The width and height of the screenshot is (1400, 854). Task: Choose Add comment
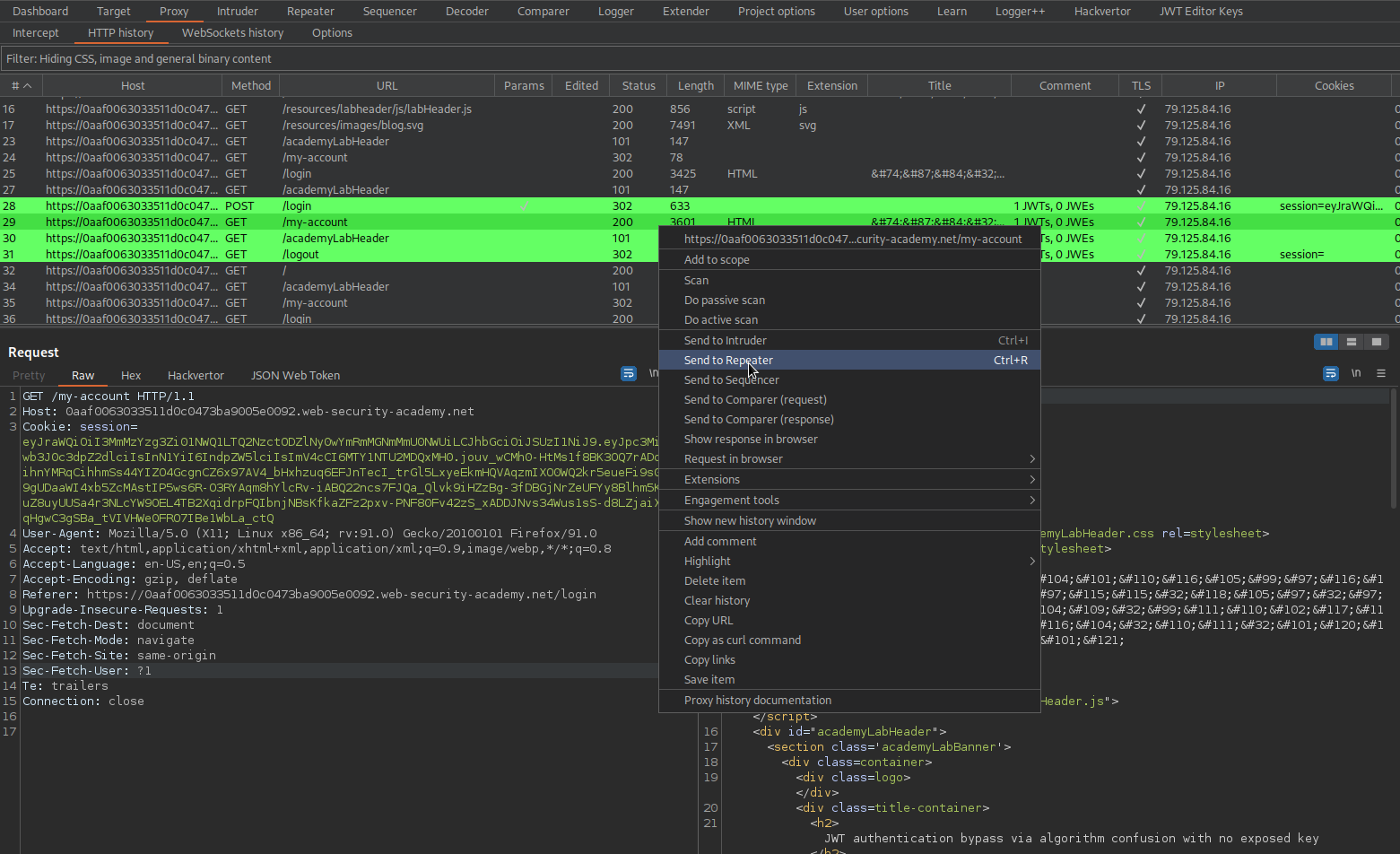[x=849, y=542]
